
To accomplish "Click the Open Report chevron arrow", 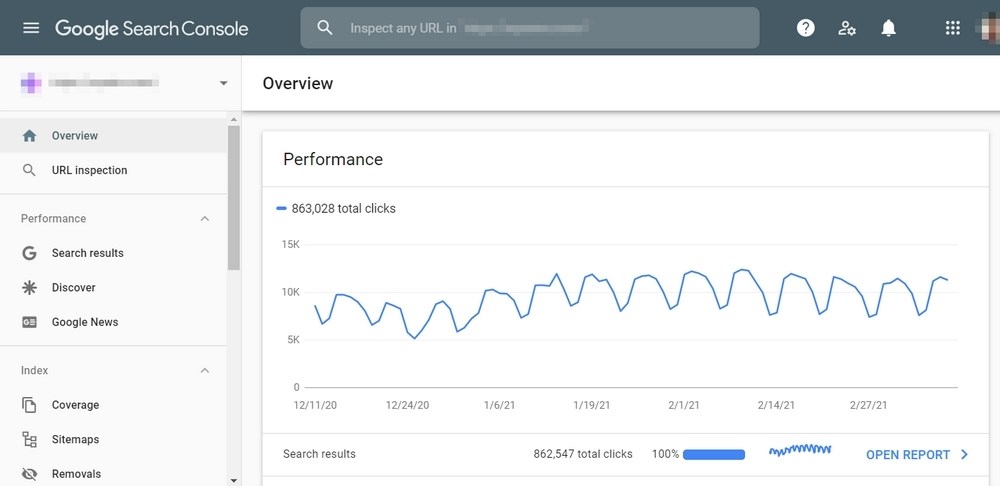I will coord(964,455).
